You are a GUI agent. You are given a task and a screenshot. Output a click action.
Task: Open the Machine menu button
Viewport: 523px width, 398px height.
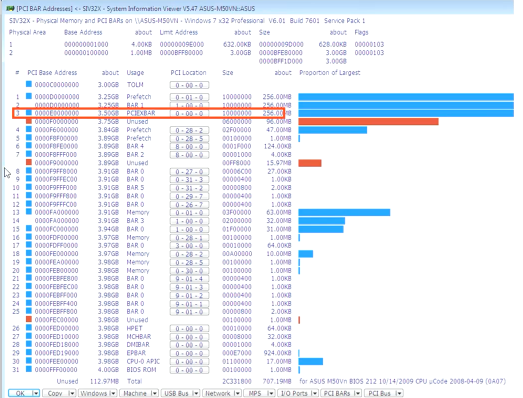(135, 393)
